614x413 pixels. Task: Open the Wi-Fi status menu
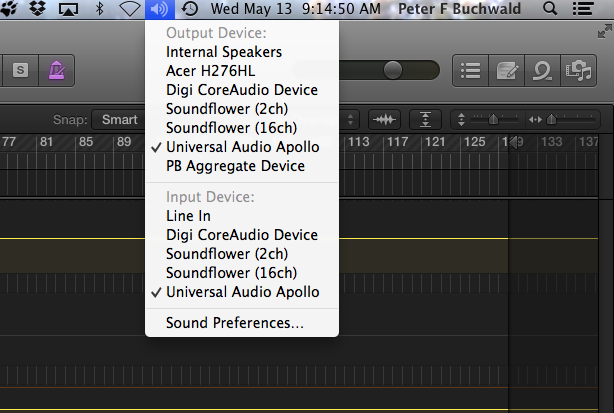(x=129, y=9)
